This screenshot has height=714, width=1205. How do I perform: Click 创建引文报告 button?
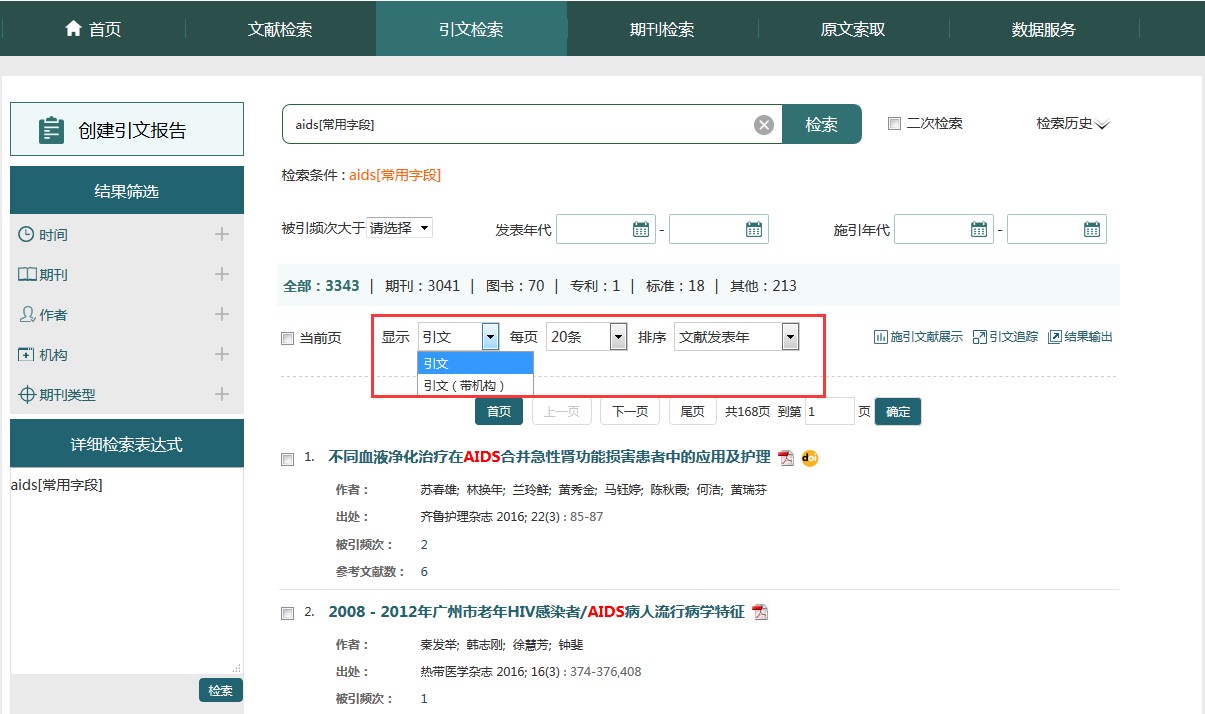(127, 130)
